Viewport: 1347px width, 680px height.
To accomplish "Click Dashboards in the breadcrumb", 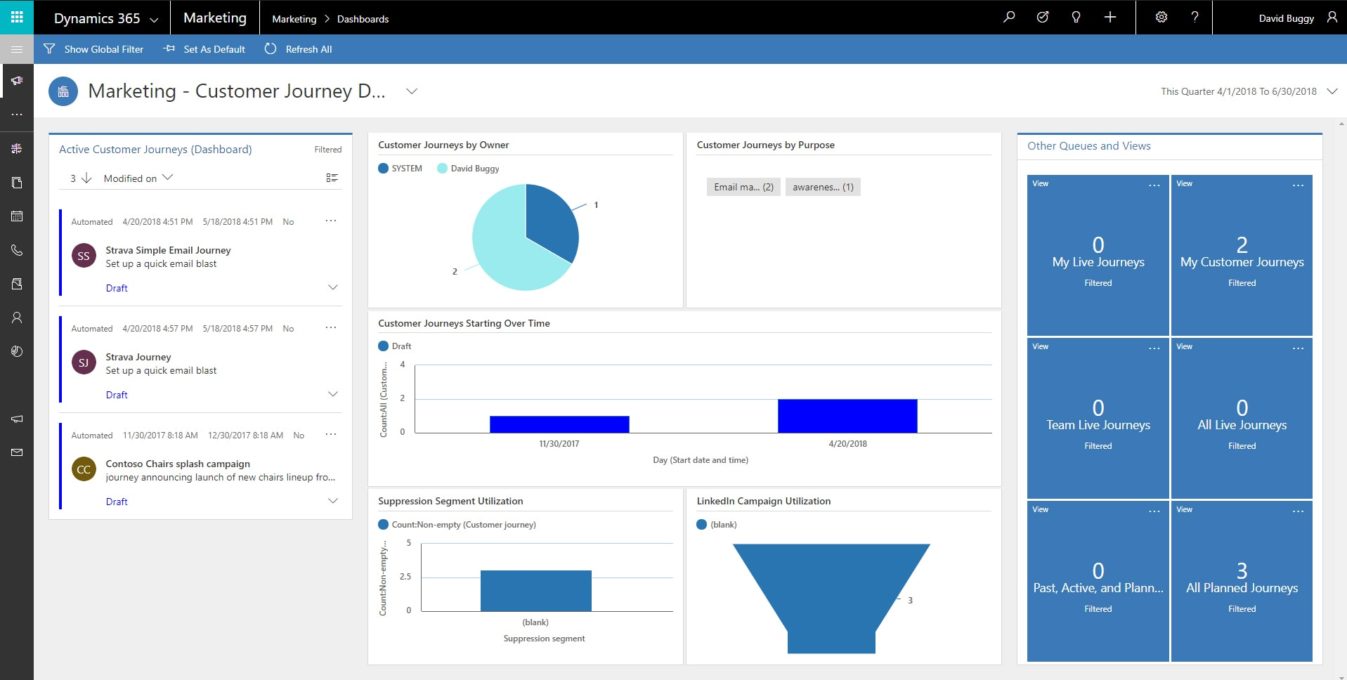I will (363, 19).
